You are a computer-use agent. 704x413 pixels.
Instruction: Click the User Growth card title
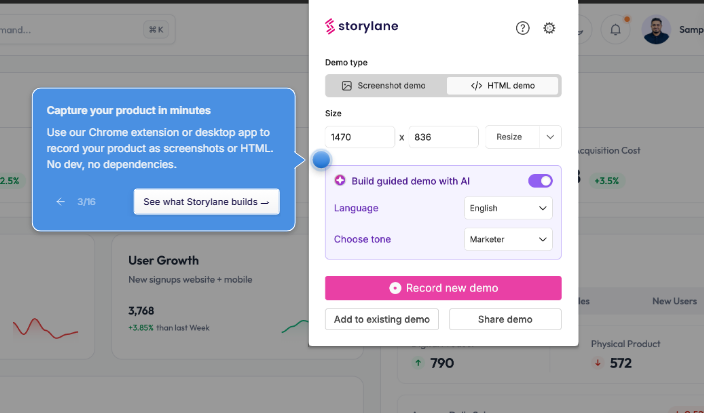pos(163,260)
